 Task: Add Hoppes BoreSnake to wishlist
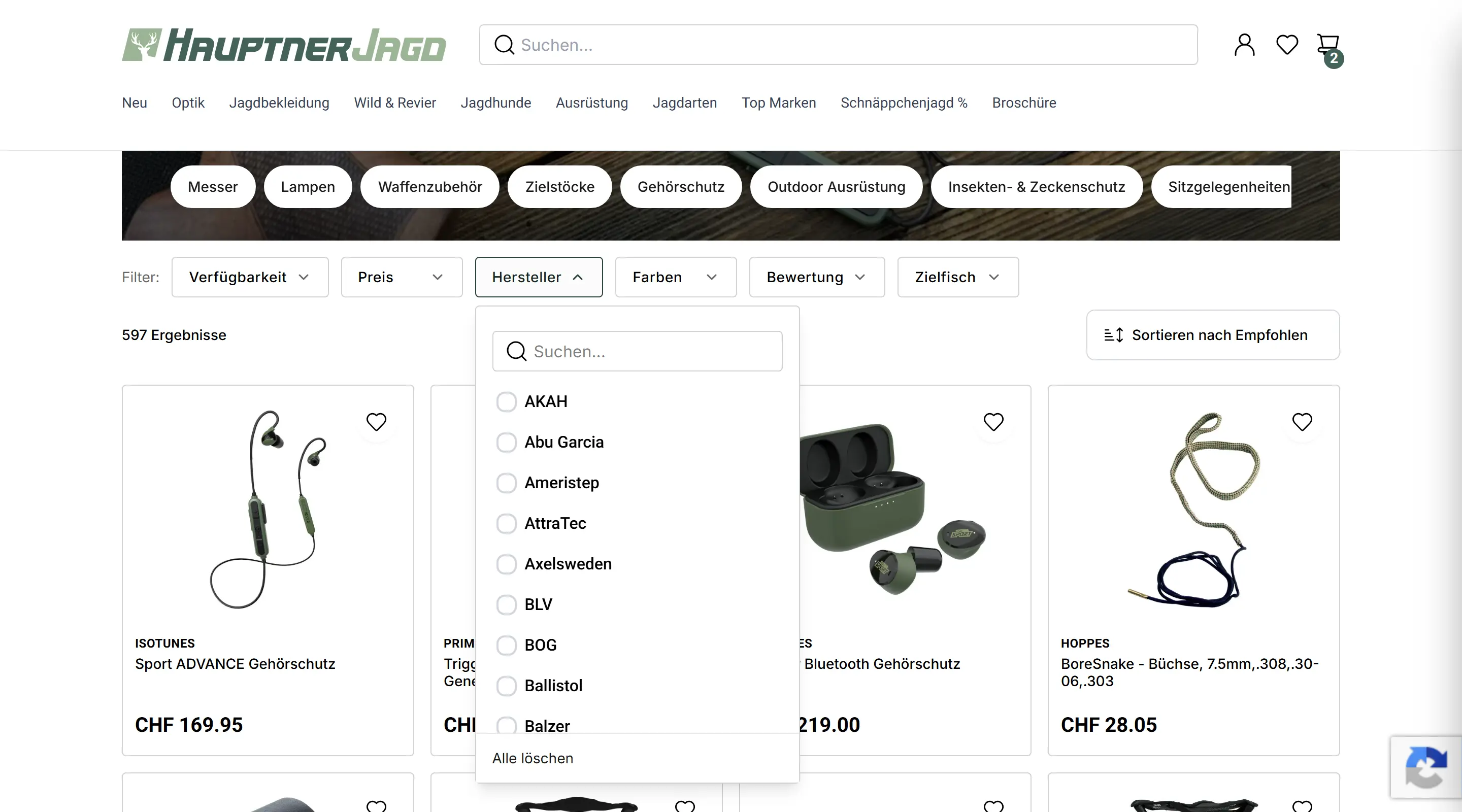point(1302,422)
